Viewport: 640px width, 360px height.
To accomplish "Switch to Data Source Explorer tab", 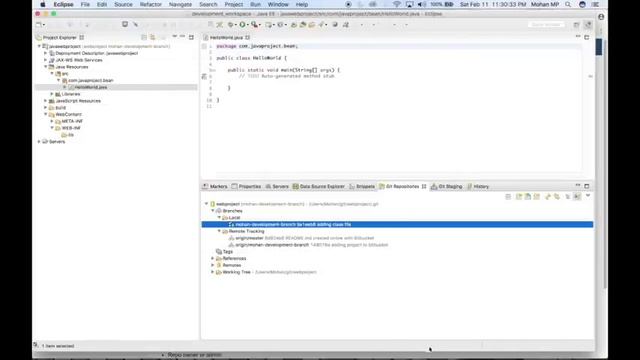I will (x=319, y=187).
